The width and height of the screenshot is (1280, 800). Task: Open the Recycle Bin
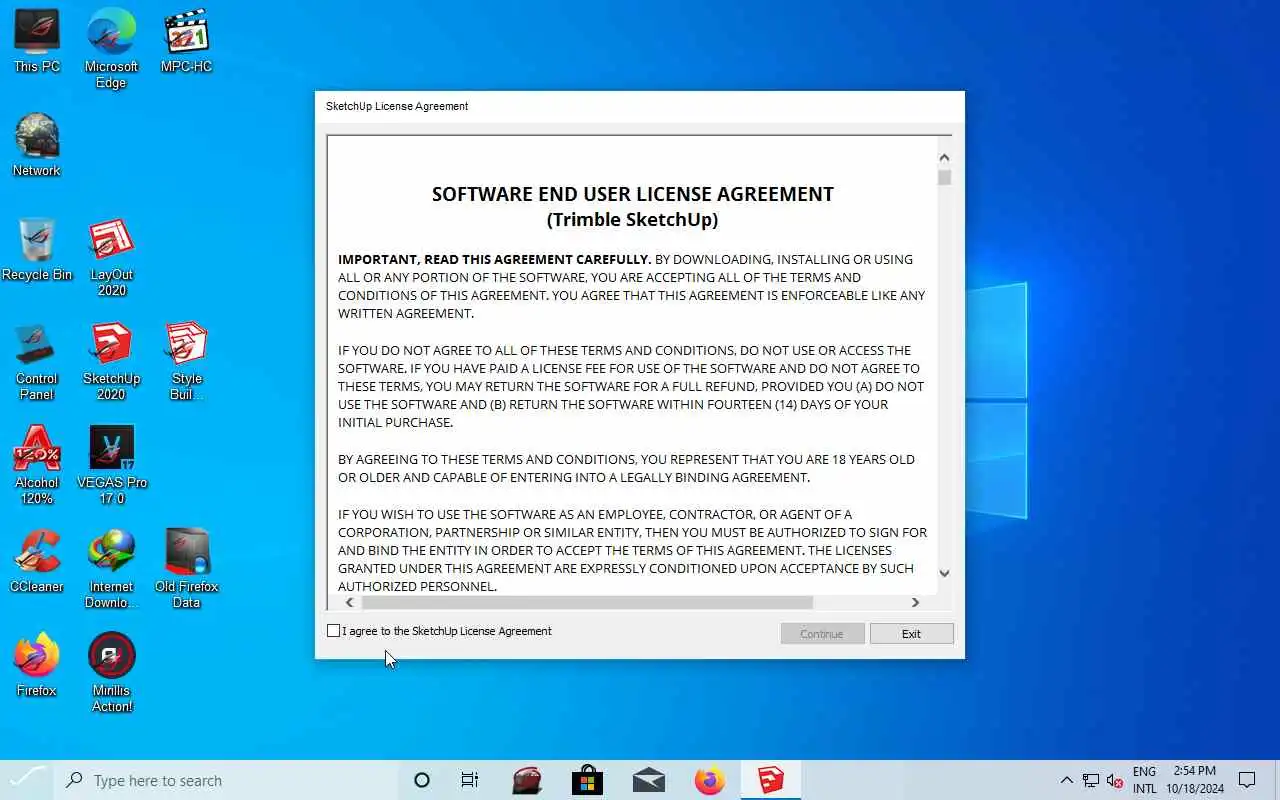tap(37, 249)
